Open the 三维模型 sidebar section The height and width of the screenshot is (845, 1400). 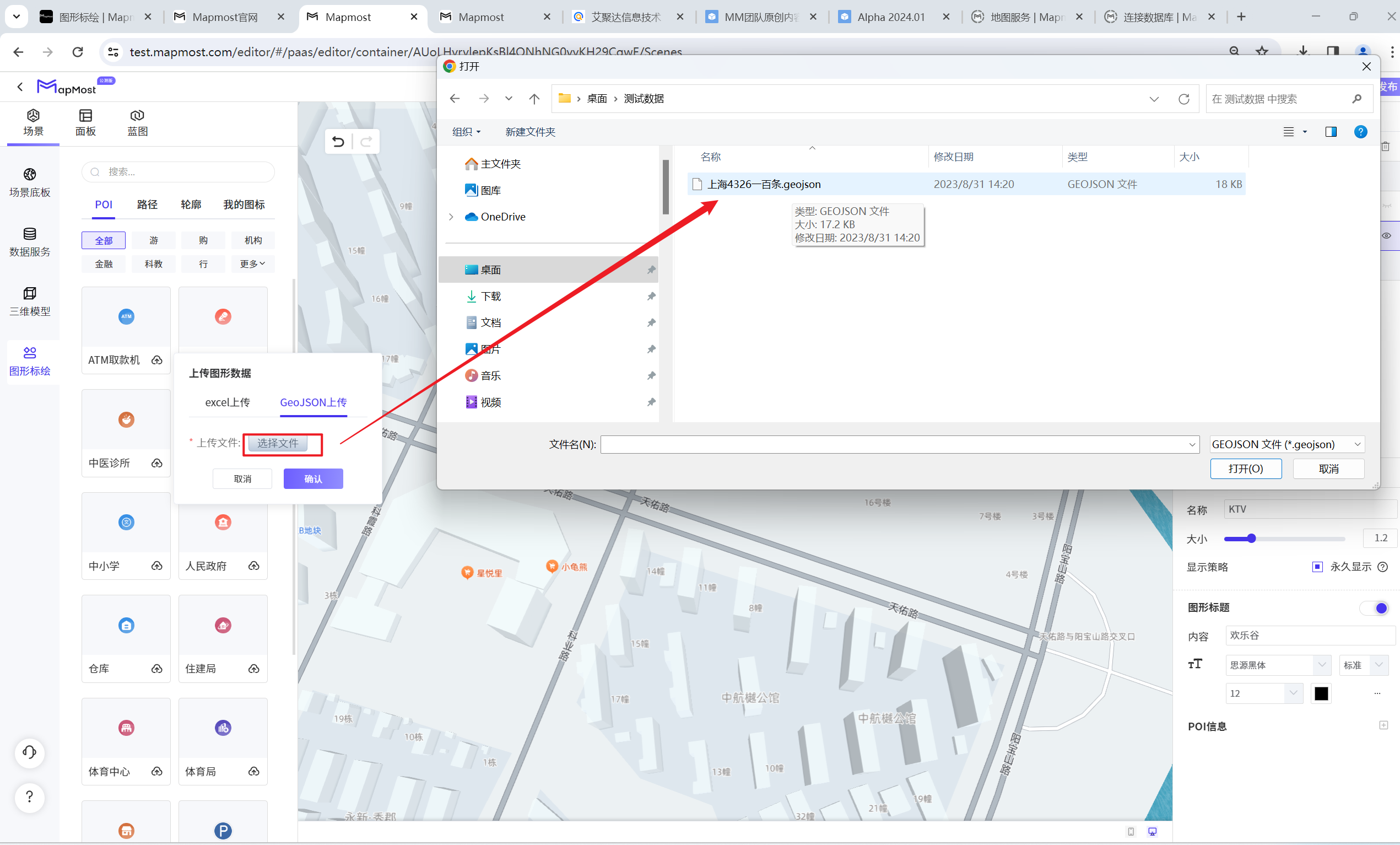pyautogui.click(x=30, y=302)
